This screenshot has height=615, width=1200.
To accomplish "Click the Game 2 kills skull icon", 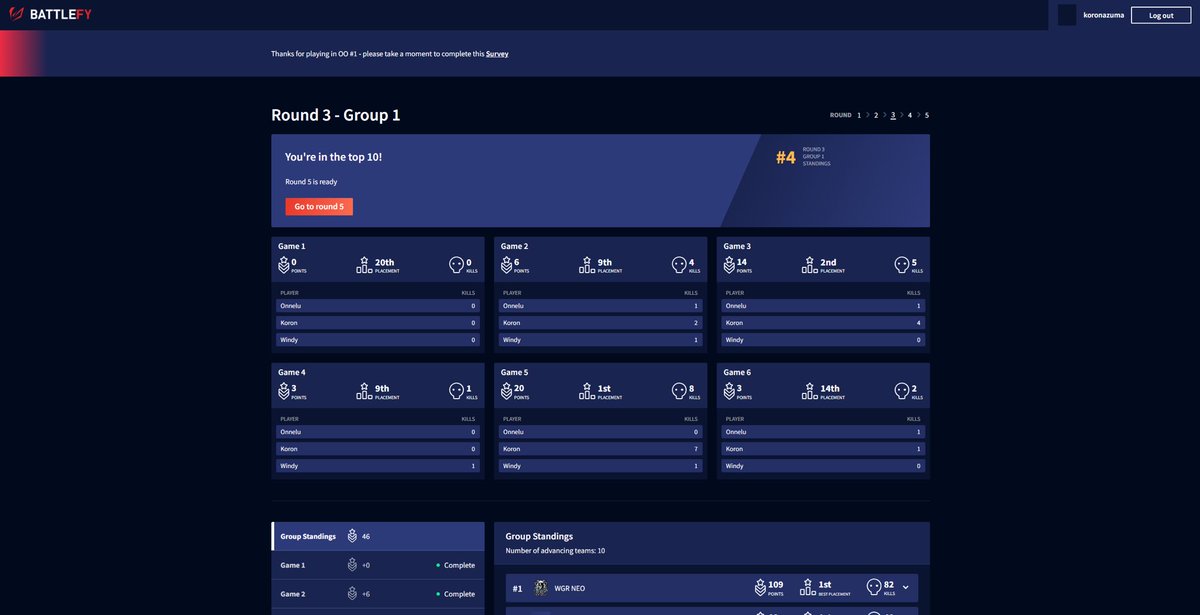I will (679, 265).
